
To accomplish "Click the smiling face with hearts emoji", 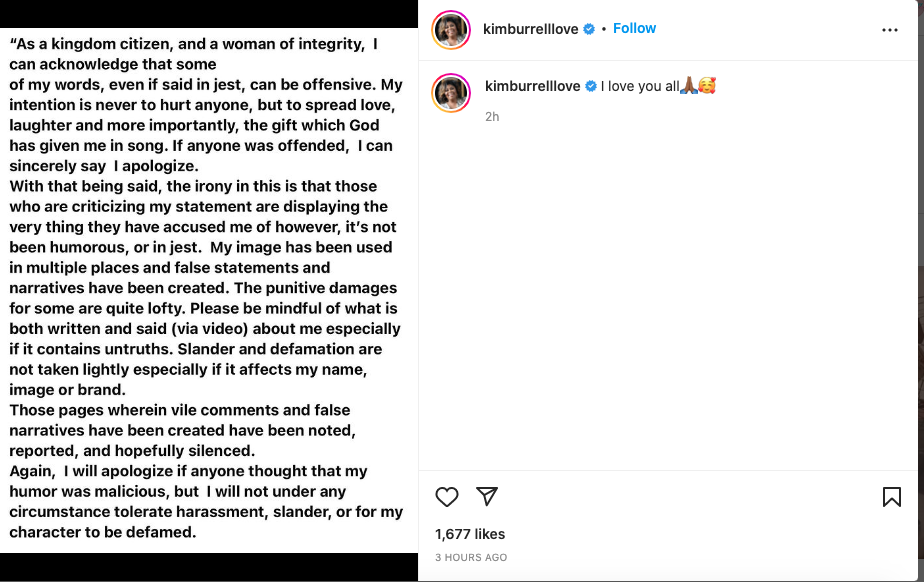I will pyautogui.click(x=707, y=87).
